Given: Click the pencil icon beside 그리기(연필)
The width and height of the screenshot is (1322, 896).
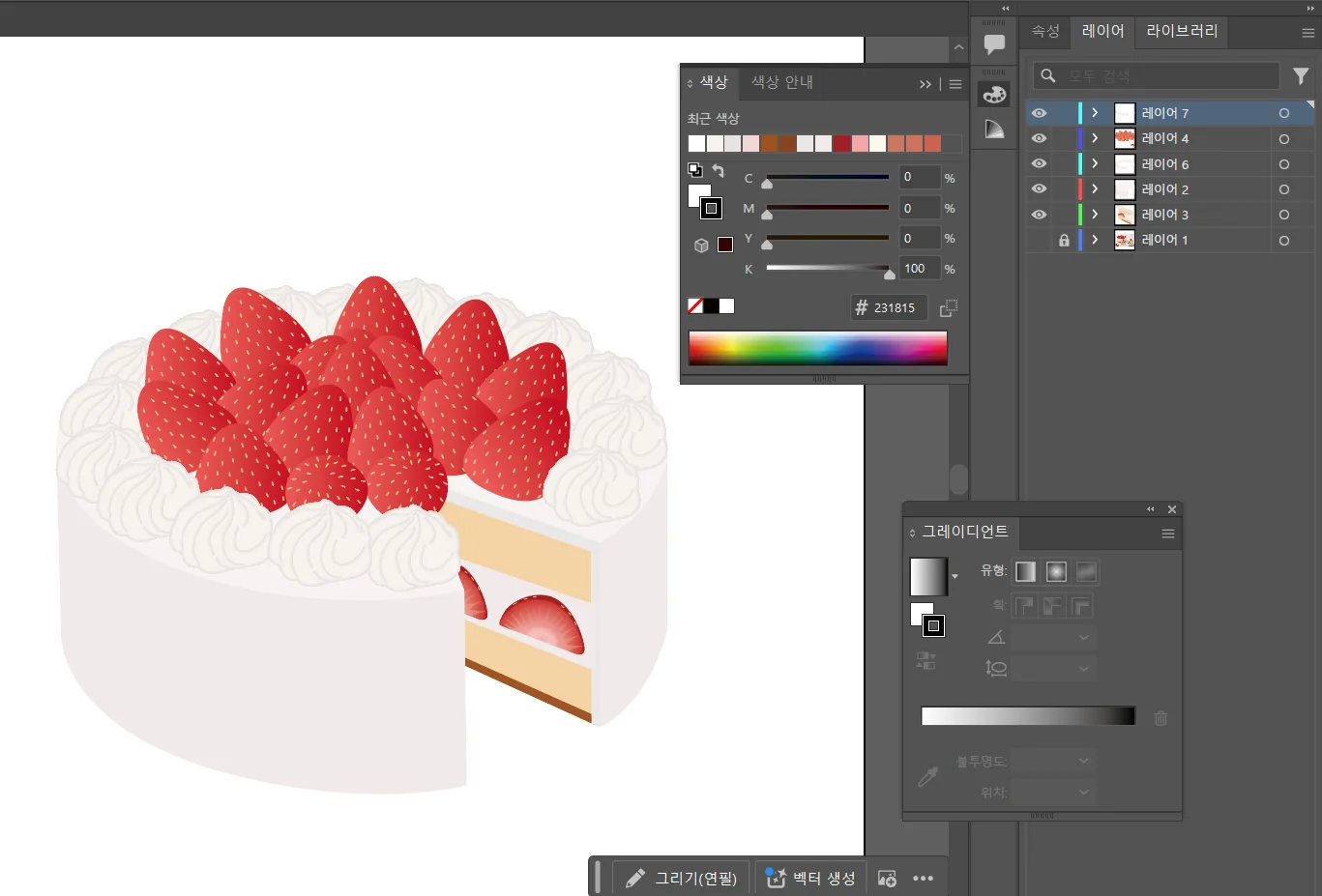Looking at the screenshot, I should [634, 878].
